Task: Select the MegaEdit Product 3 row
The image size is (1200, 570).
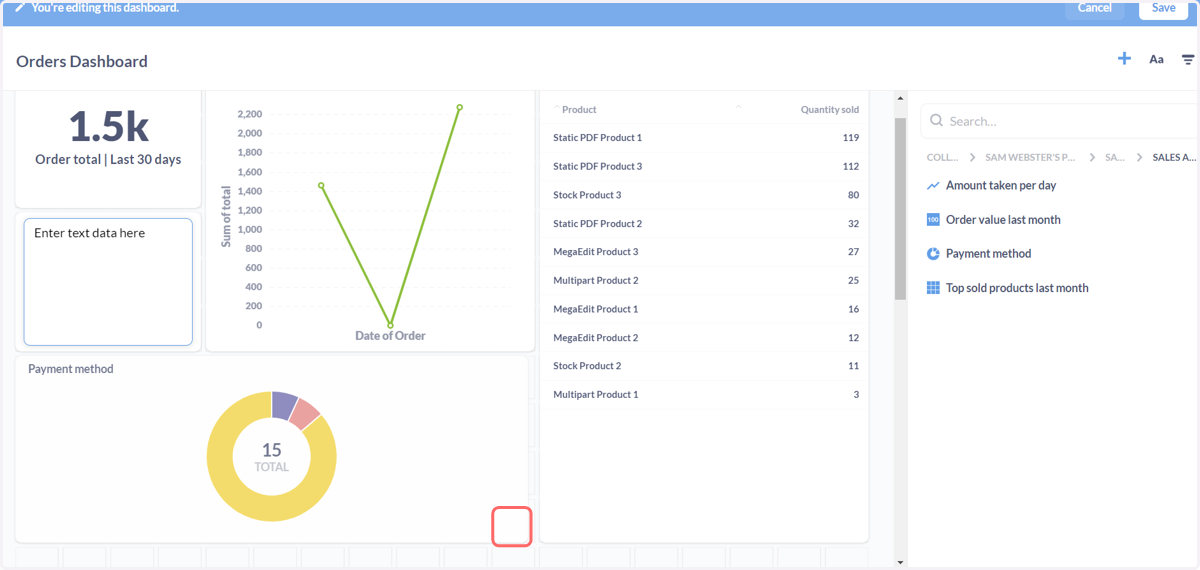Action: 705,252
